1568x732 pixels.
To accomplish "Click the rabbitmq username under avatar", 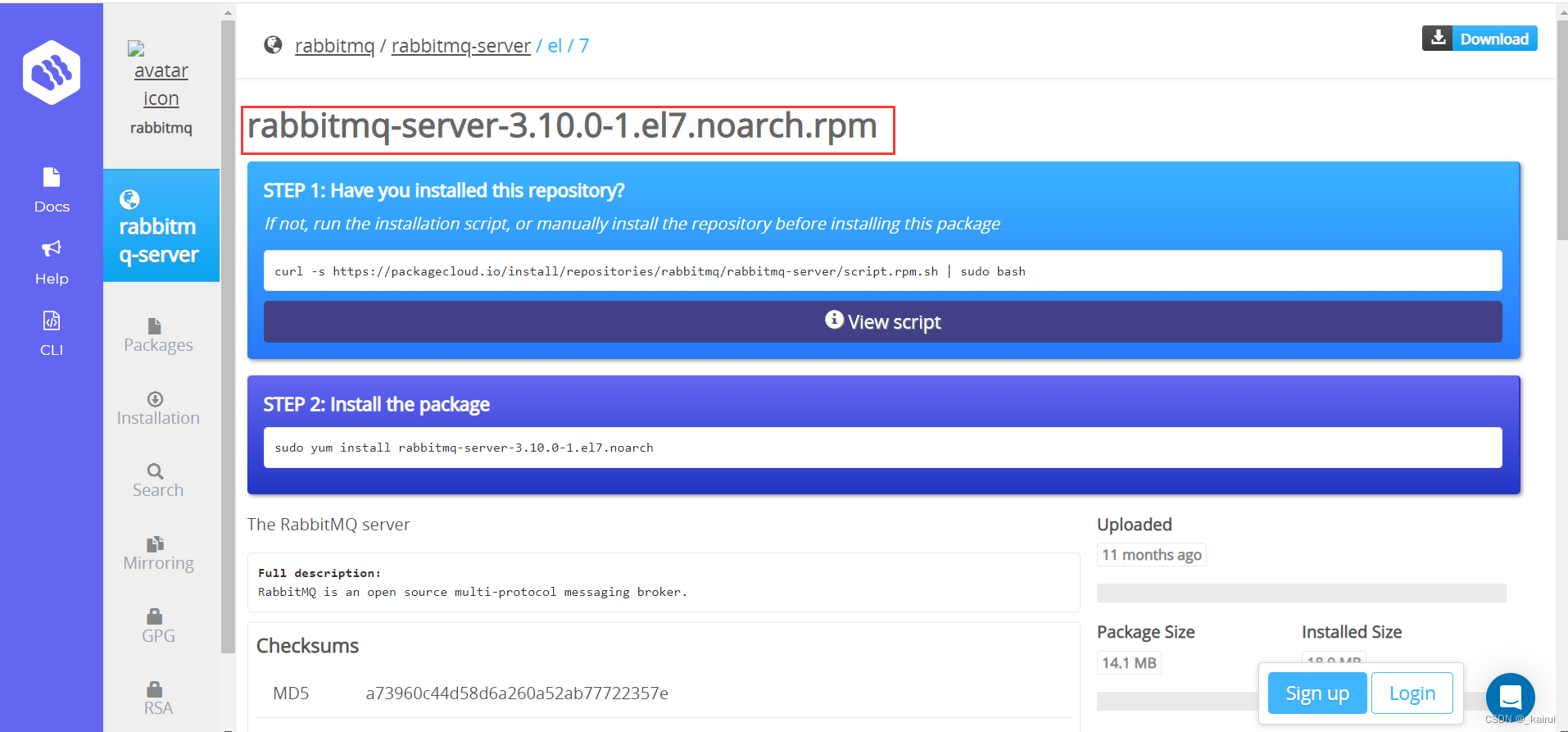I will [161, 128].
